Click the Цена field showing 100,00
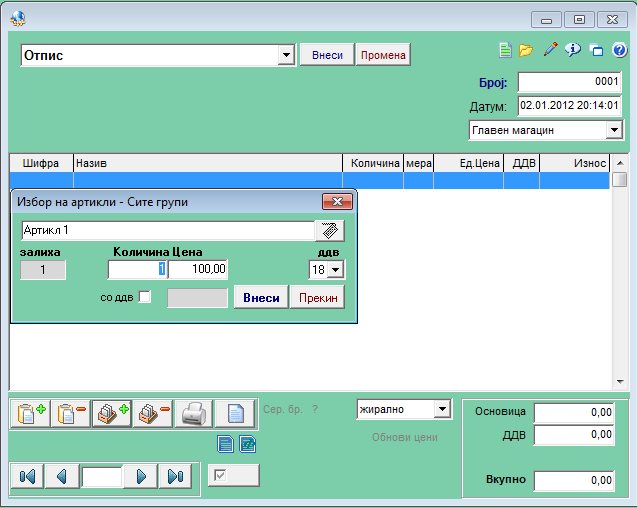637x508 pixels. [198, 270]
